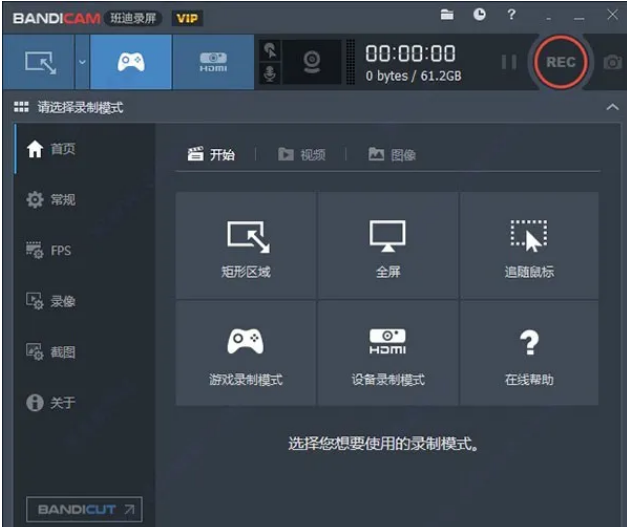Switch to the 开始 tab
The height and width of the screenshot is (527, 627).
(212, 154)
